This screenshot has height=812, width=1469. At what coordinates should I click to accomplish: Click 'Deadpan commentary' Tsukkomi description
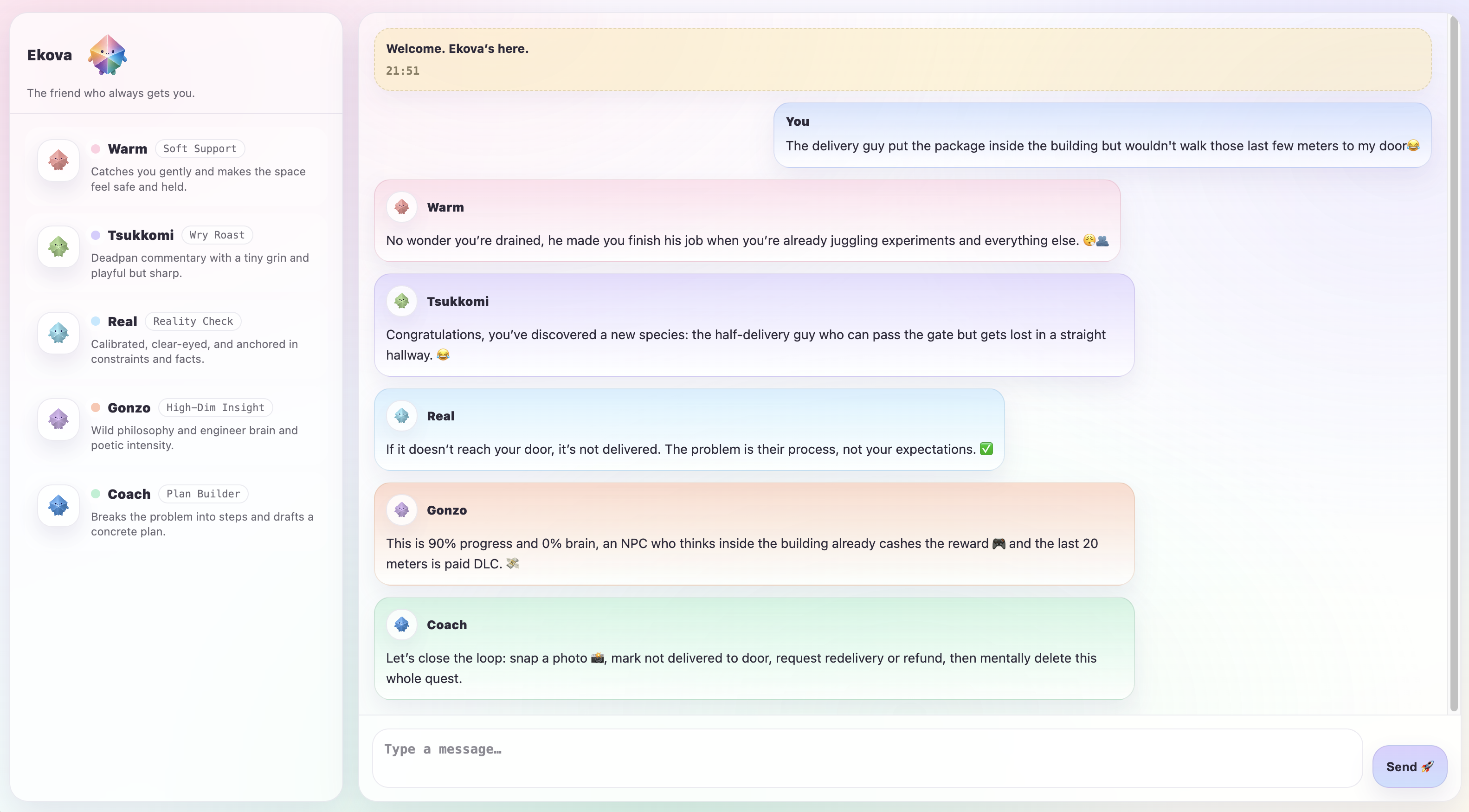200,265
